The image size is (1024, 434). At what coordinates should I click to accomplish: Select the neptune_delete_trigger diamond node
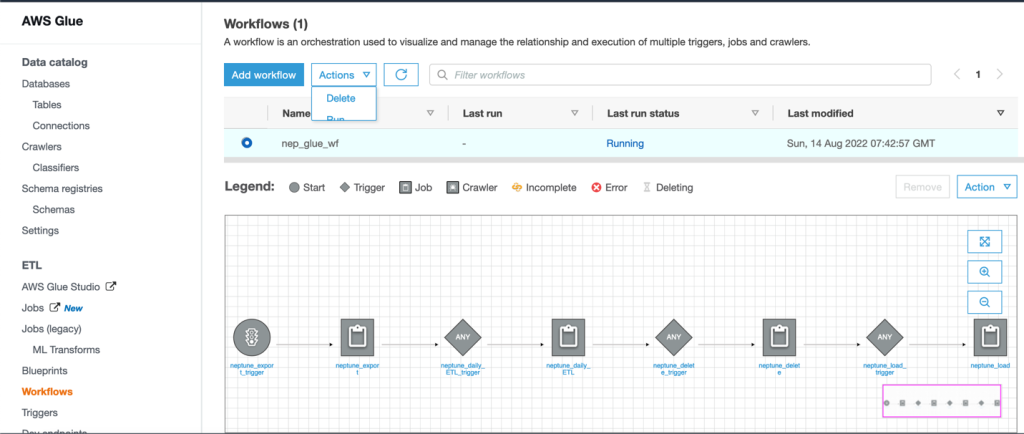tap(673, 337)
